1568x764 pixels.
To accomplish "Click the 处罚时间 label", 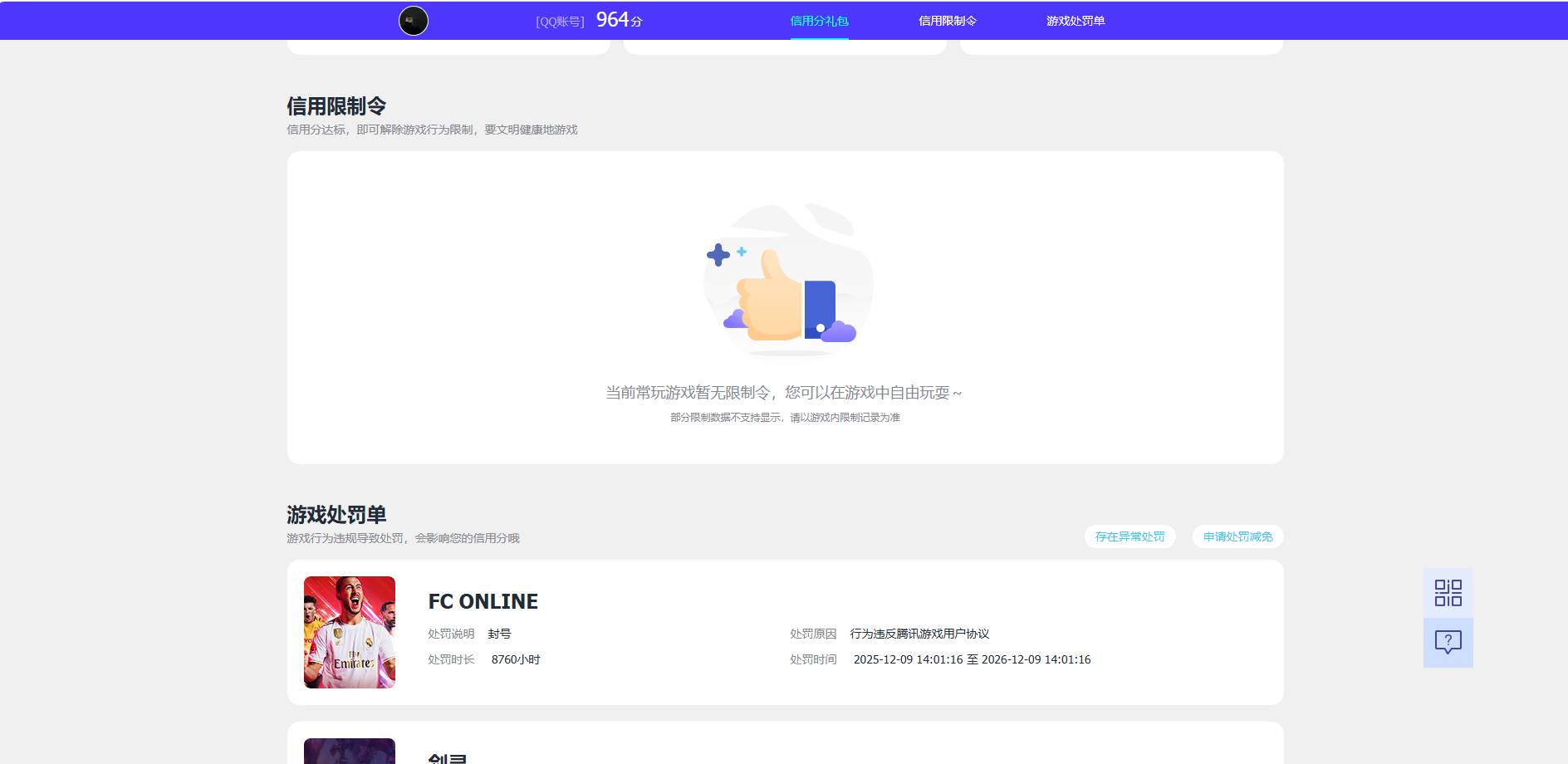I will [813, 659].
